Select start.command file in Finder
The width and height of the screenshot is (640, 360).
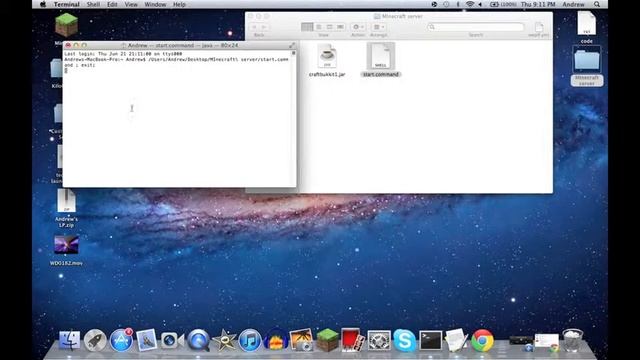(x=380, y=60)
